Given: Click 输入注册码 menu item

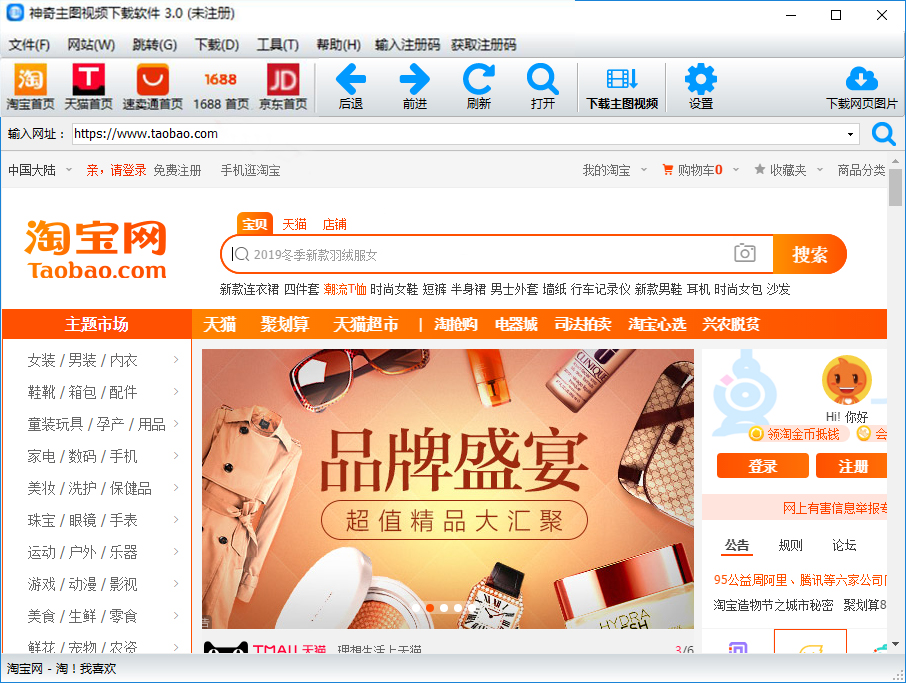Looking at the screenshot, I should (407, 44).
